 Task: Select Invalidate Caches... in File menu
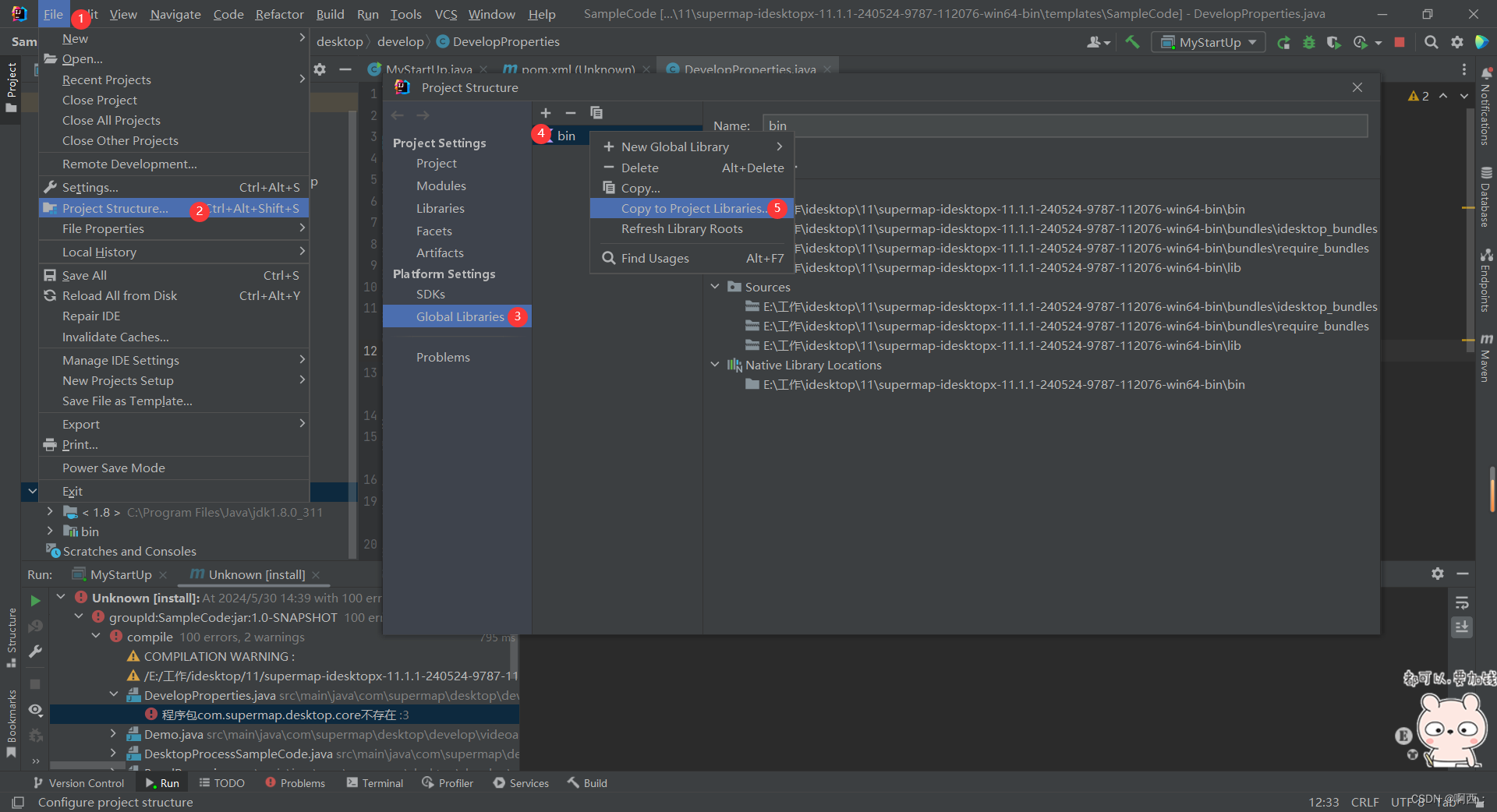tap(175, 337)
